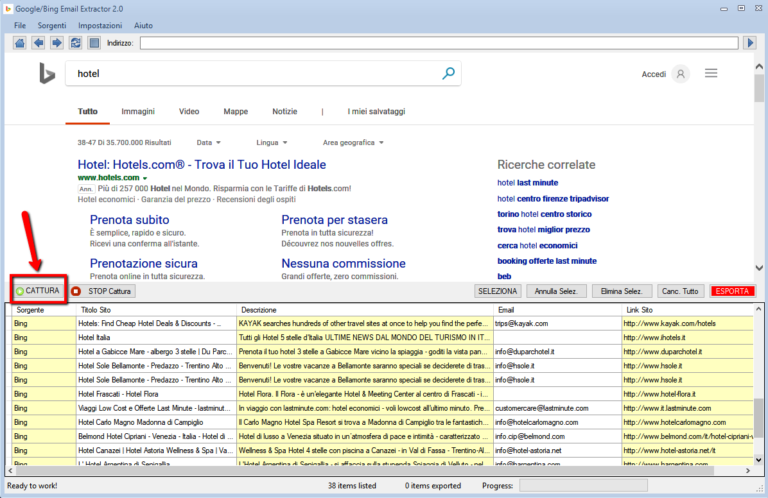Open the Bing hamburger menu
The height and width of the screenshot is (498, 768).
711,73
